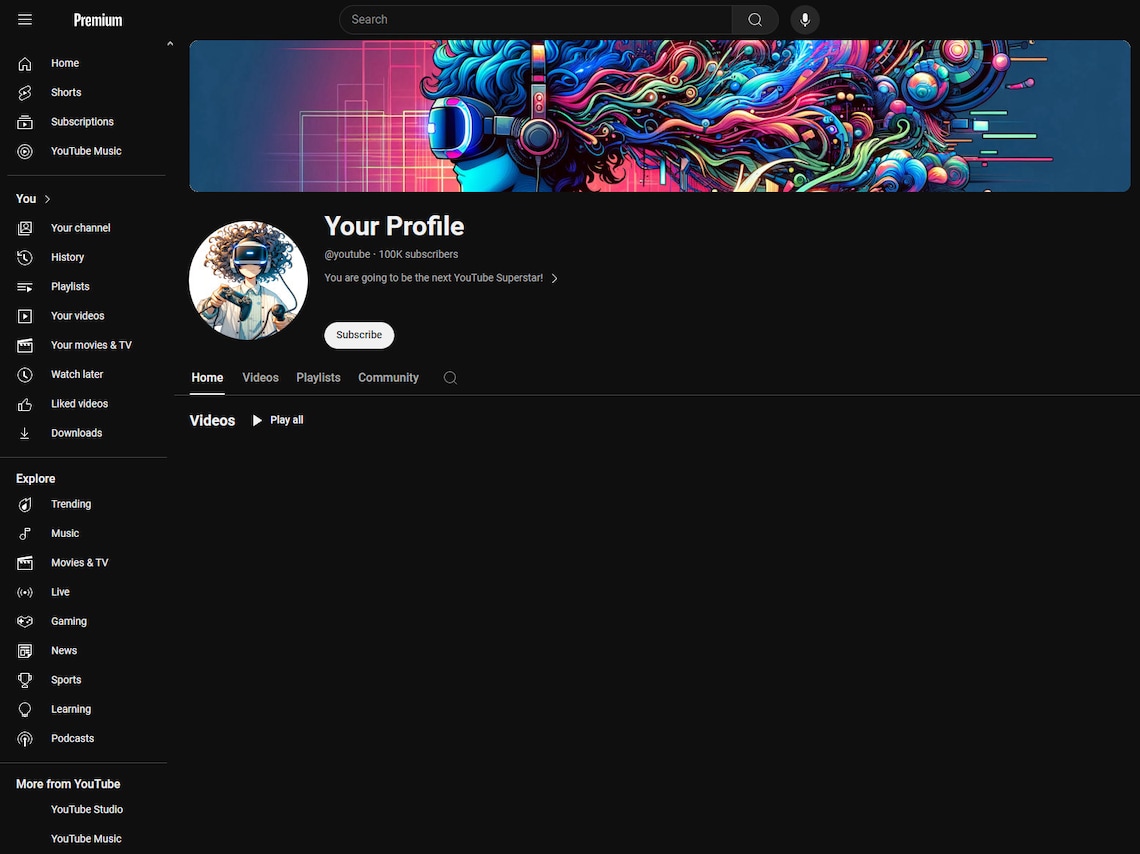Open the Community tab

click(388, 377)
